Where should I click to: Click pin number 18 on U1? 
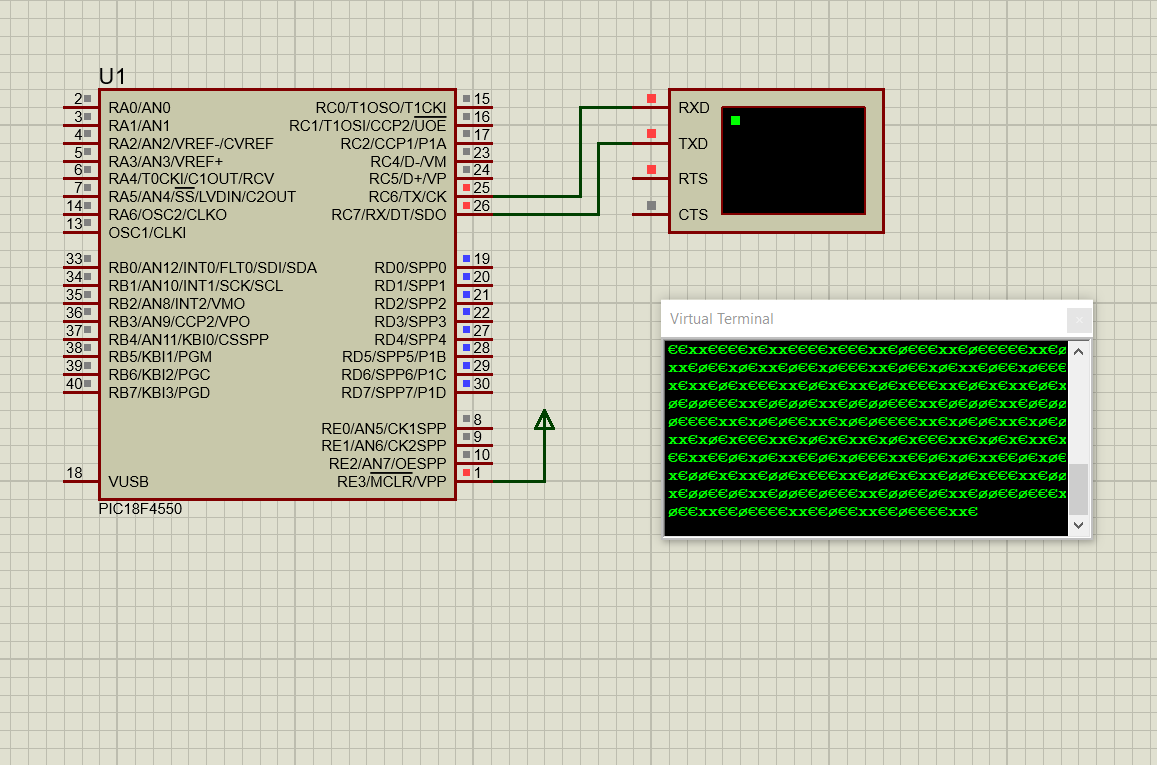pos(75,473)
